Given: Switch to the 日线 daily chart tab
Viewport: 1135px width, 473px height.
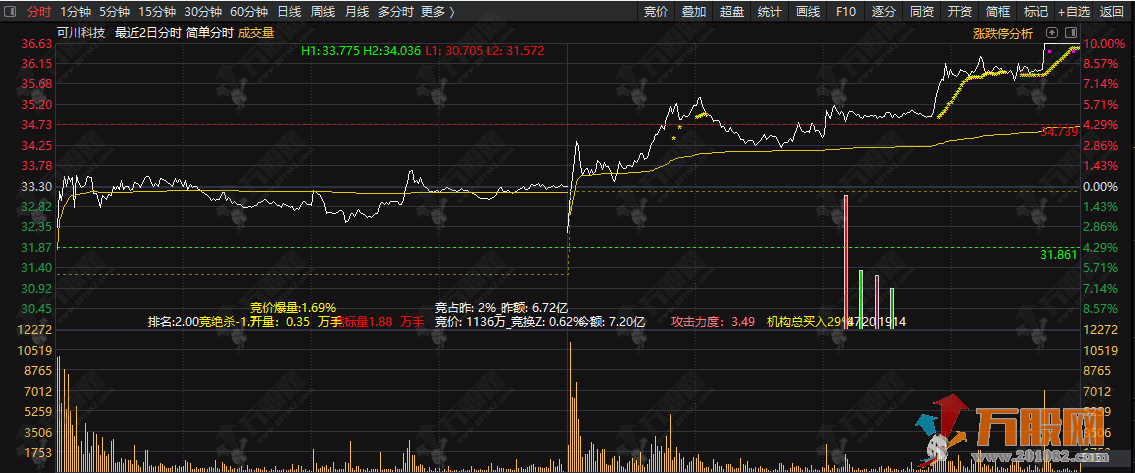Looking at the screenshot, I should (x=289, y=12).
